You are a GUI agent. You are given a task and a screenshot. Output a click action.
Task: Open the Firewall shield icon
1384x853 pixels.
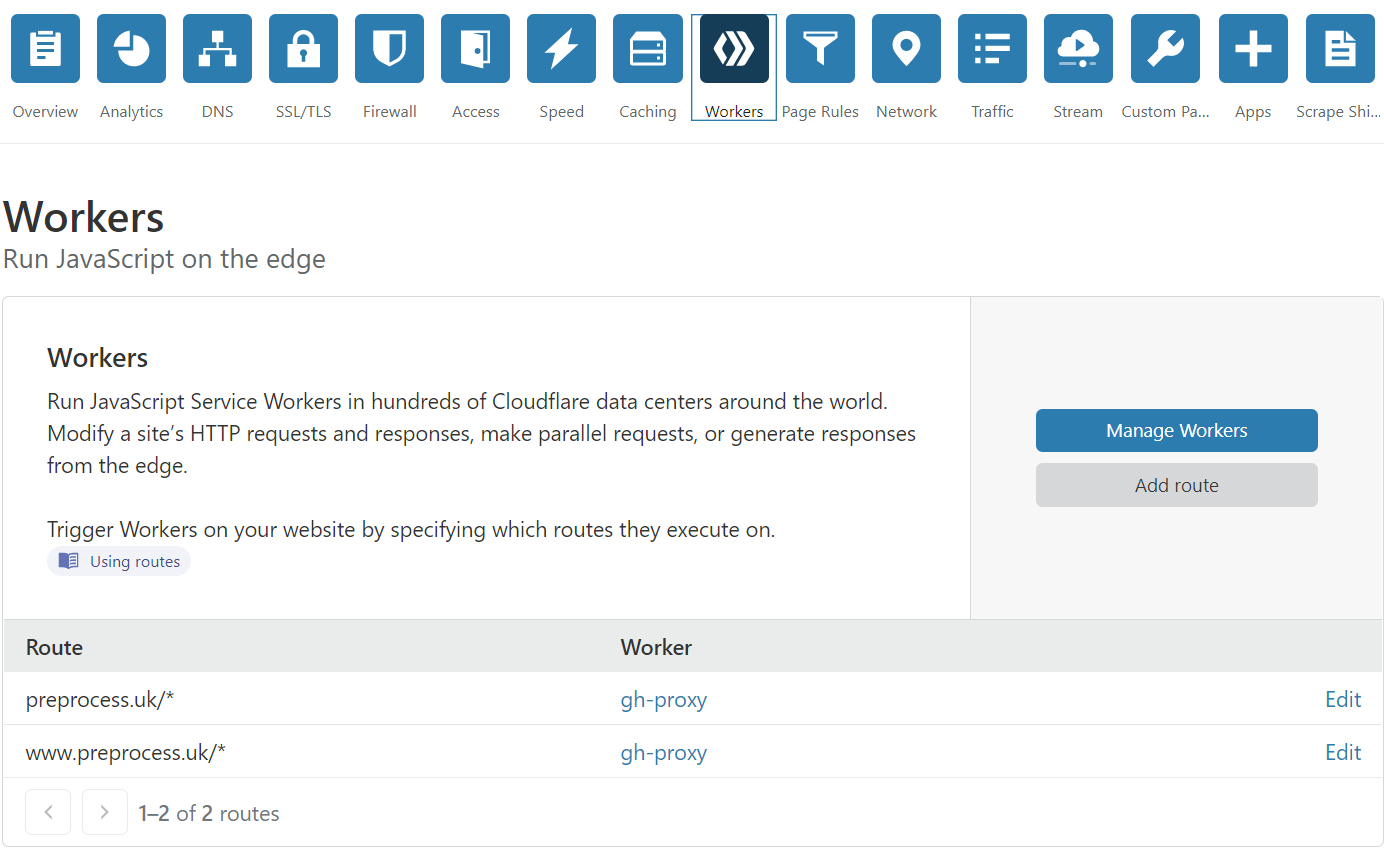[x=389, y=48]
